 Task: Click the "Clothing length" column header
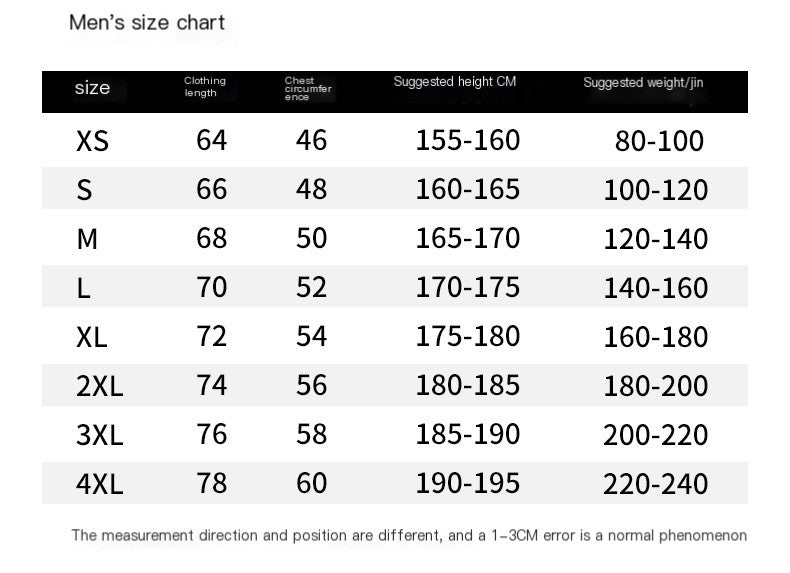205,87
